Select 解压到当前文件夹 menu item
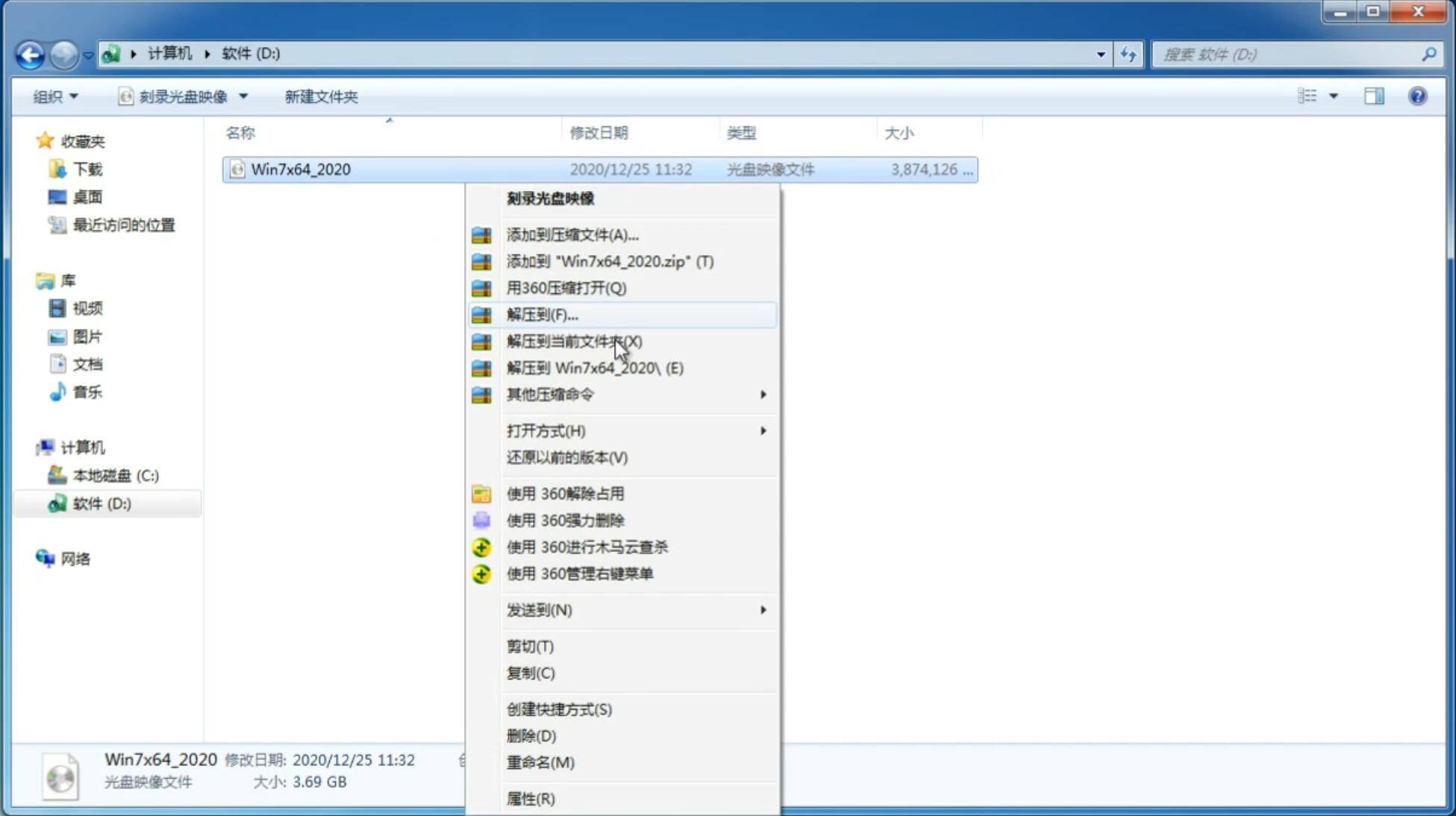Screen dimensions: 1456x816 [x=574, y=341]
